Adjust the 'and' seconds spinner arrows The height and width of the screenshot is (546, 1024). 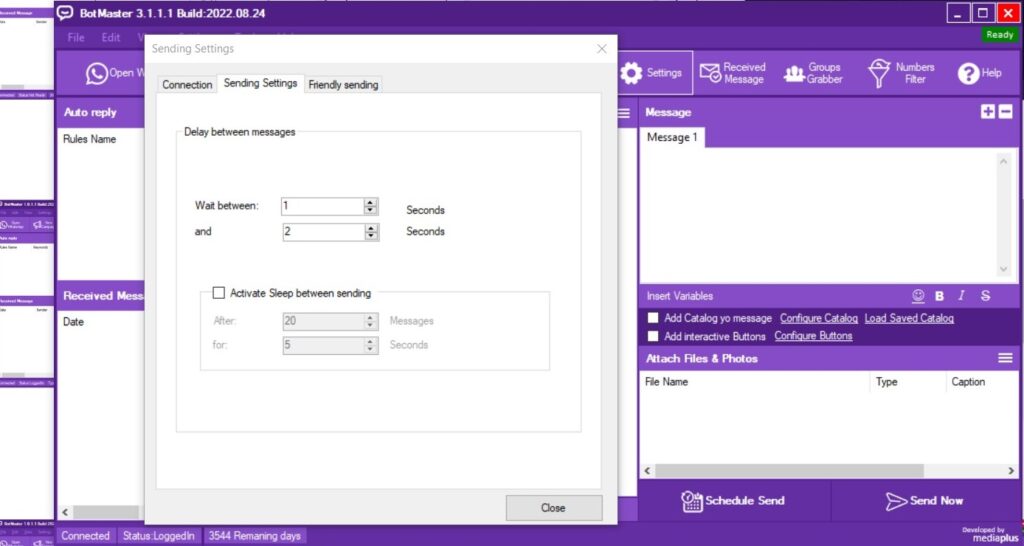pyautogui.click(x=371, y=232)
